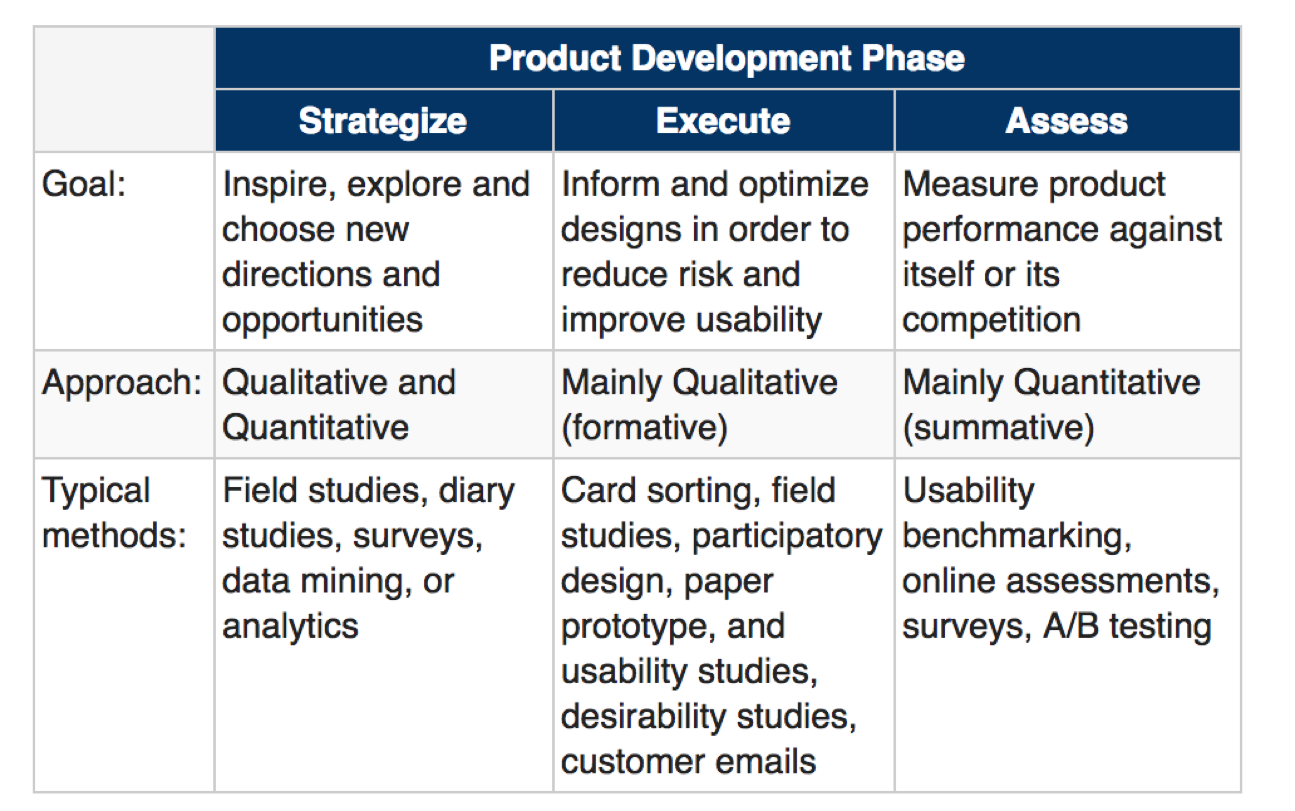Viewport: 1295px width, 811px height.
Task: Select the Strategize column header
Action: click(382, 121)
